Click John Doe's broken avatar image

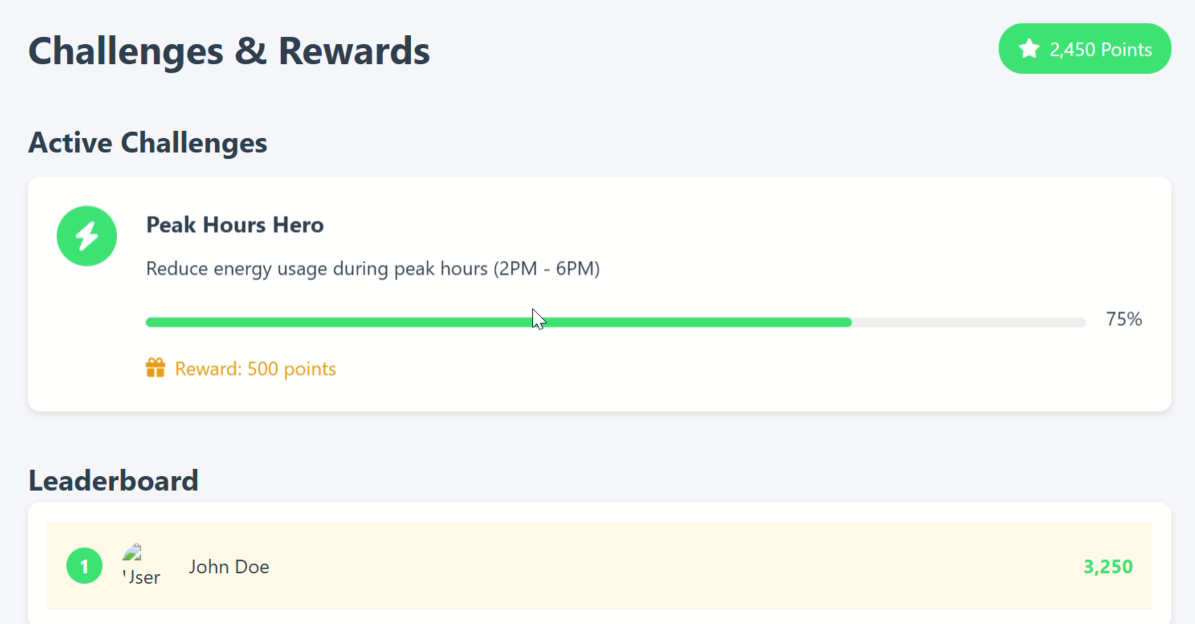[141, 566]
